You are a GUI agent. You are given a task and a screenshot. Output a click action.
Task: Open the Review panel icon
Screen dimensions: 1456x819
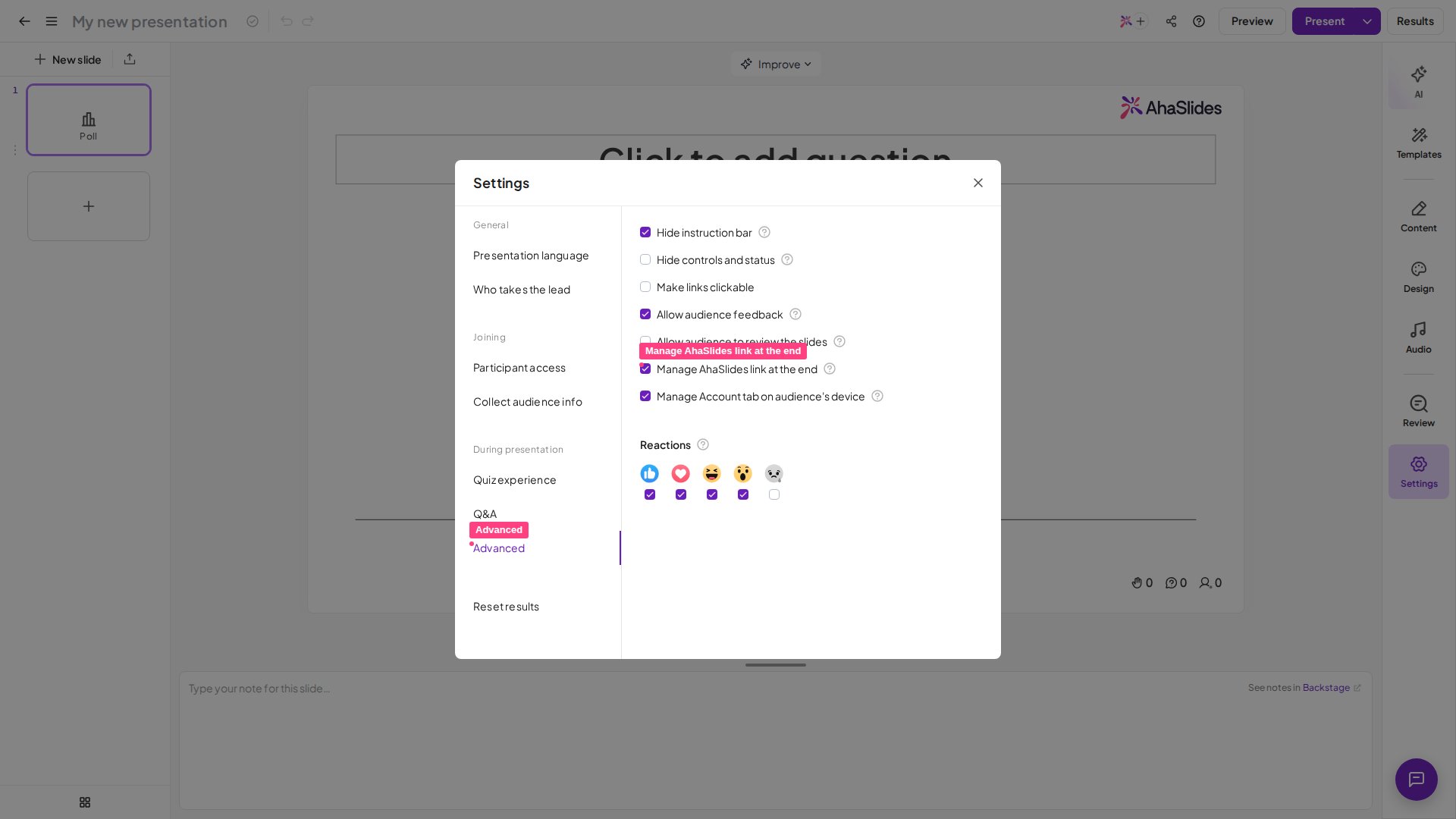click(1419, 411)
